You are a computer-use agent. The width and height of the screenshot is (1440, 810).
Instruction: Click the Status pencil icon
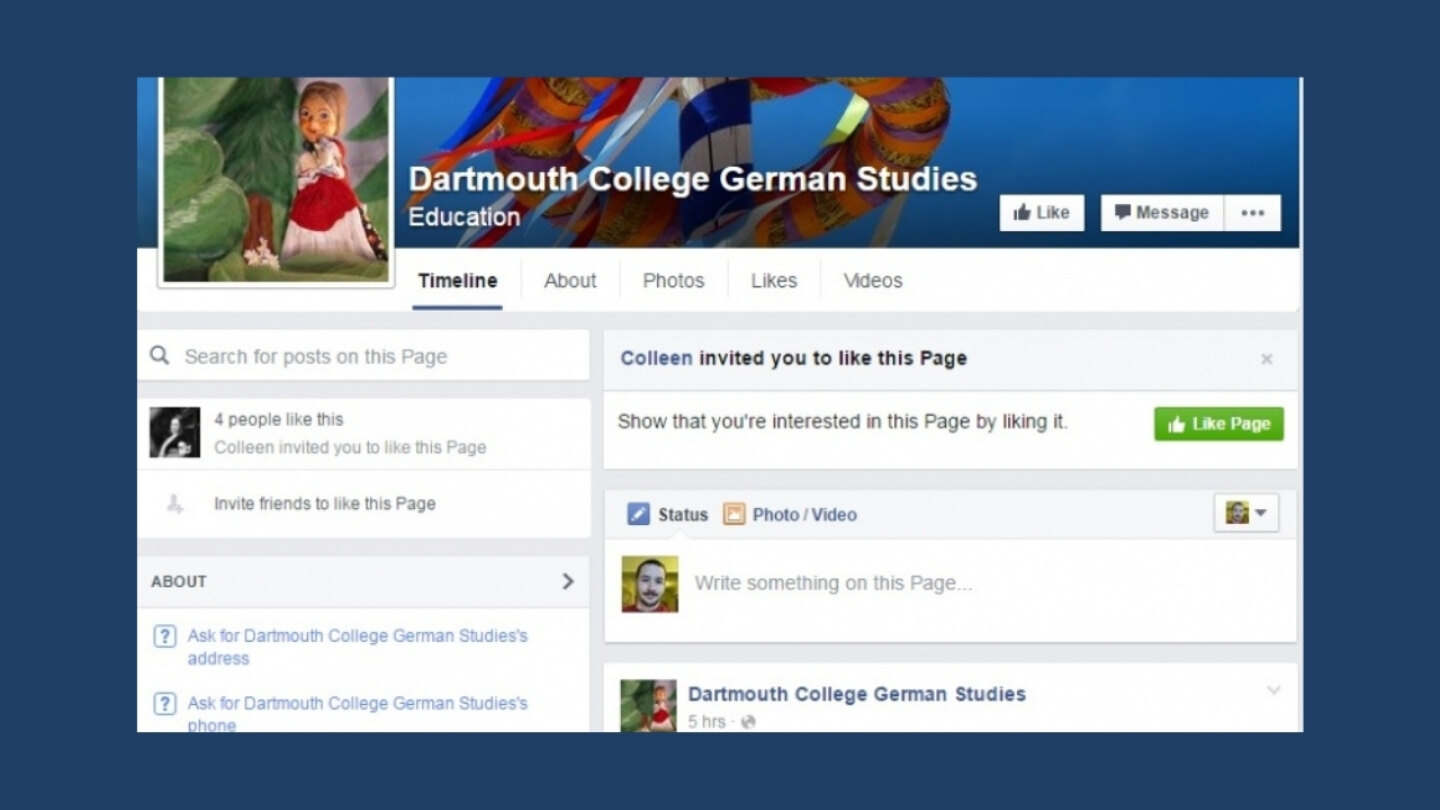point(638,514)
